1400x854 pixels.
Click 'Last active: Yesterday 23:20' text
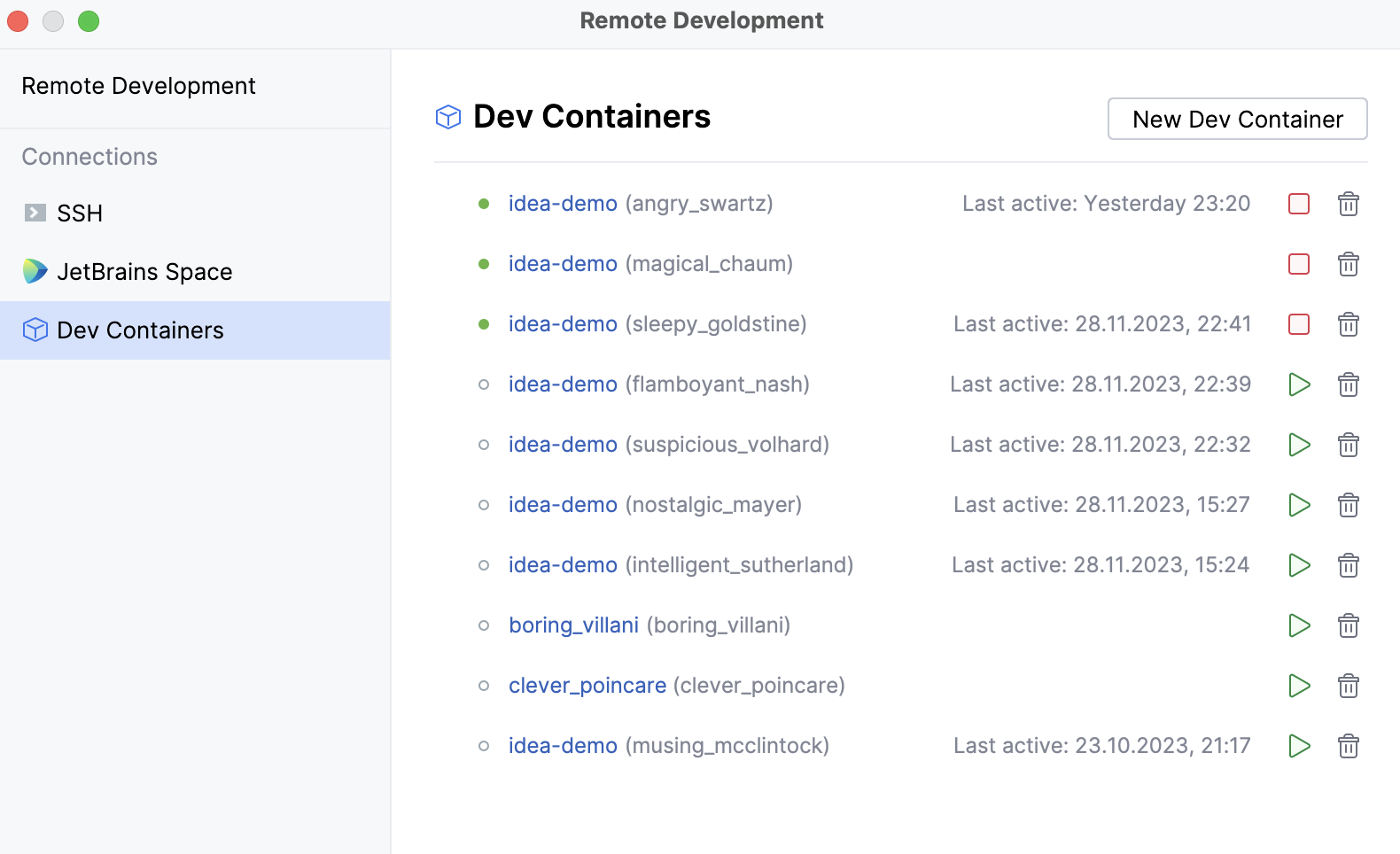tap(1106, 204)
